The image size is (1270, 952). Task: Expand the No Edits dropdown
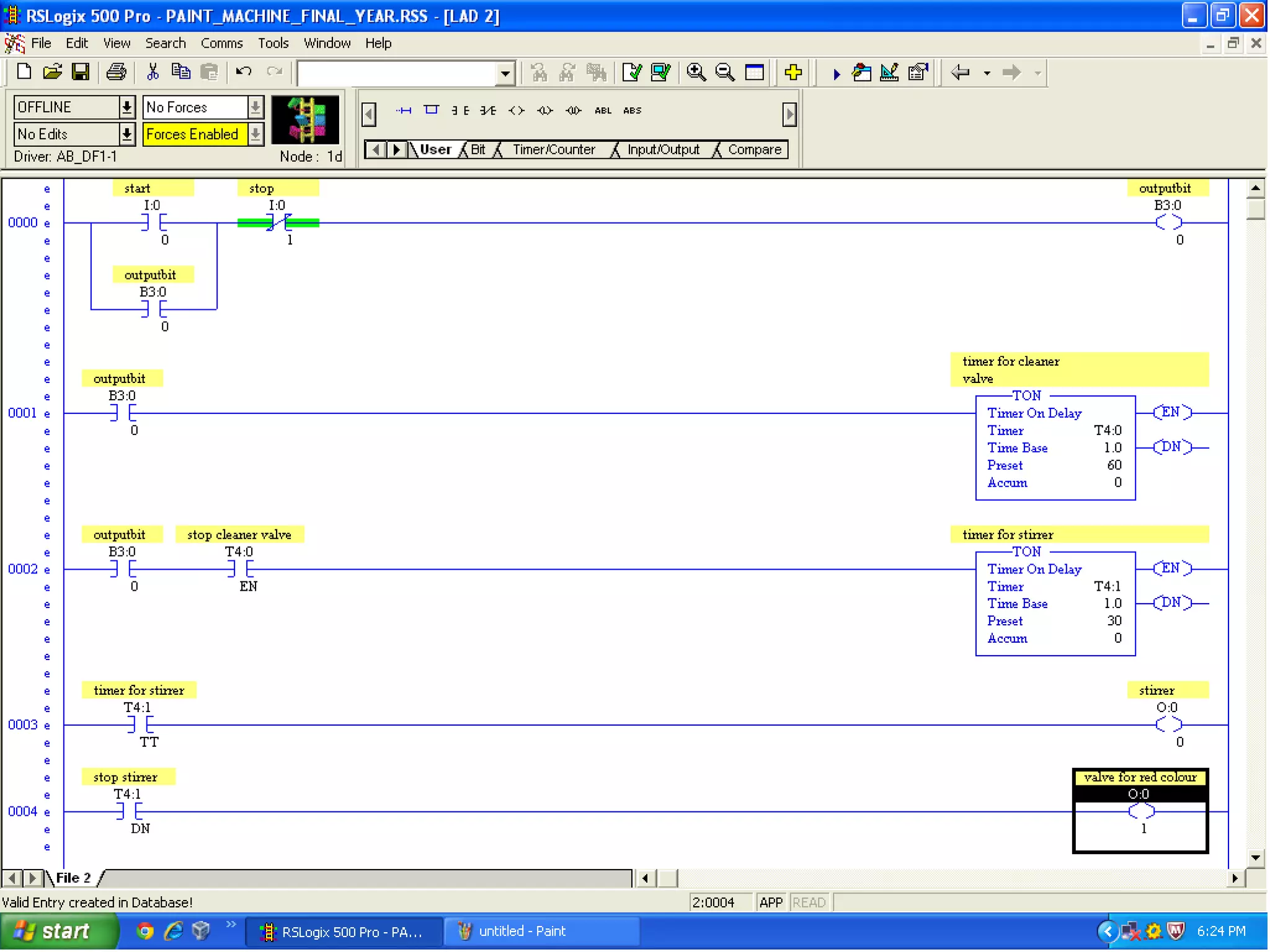(127, 134)
